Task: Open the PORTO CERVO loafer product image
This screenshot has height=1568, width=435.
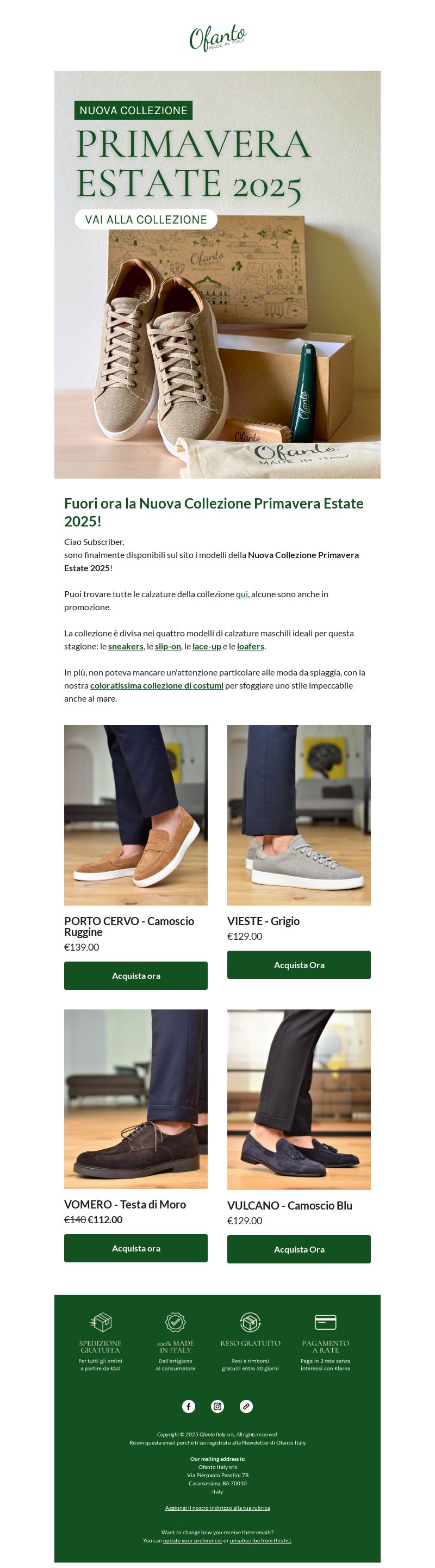Action: pyautogui.click(x=136, y=815)
